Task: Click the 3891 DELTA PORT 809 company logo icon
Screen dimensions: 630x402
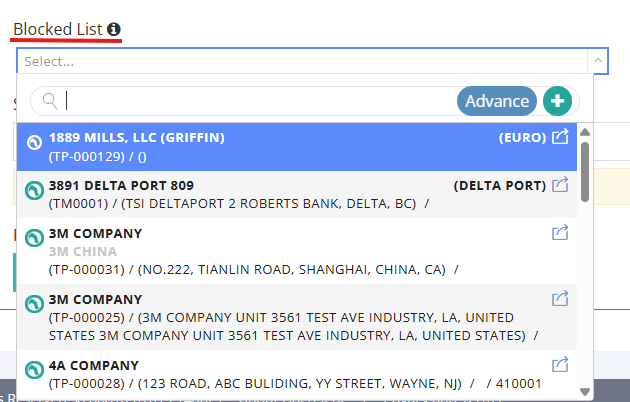Action: (x=35, y=190)
